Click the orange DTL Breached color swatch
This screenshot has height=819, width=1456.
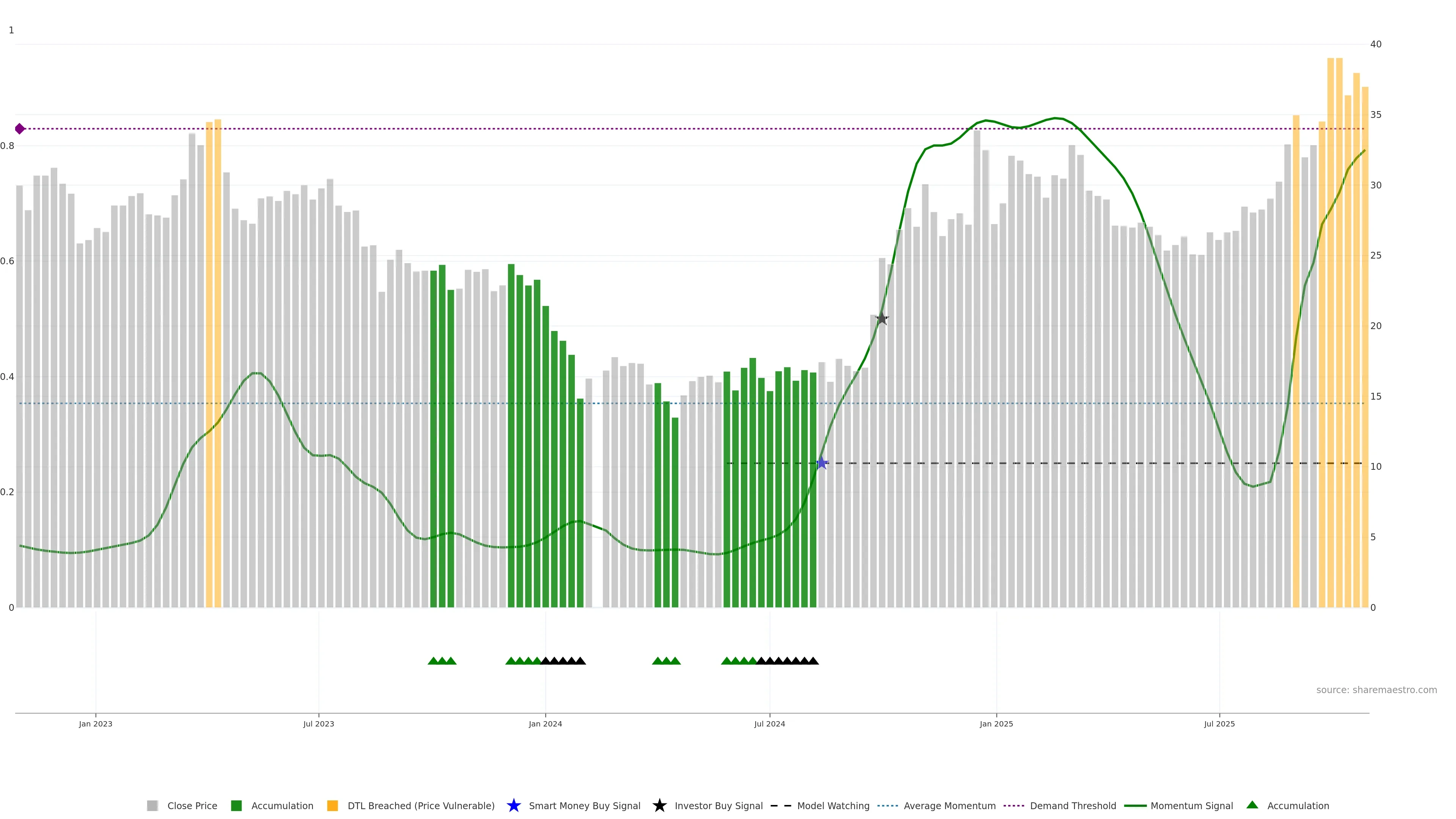(x=333, y=805)
